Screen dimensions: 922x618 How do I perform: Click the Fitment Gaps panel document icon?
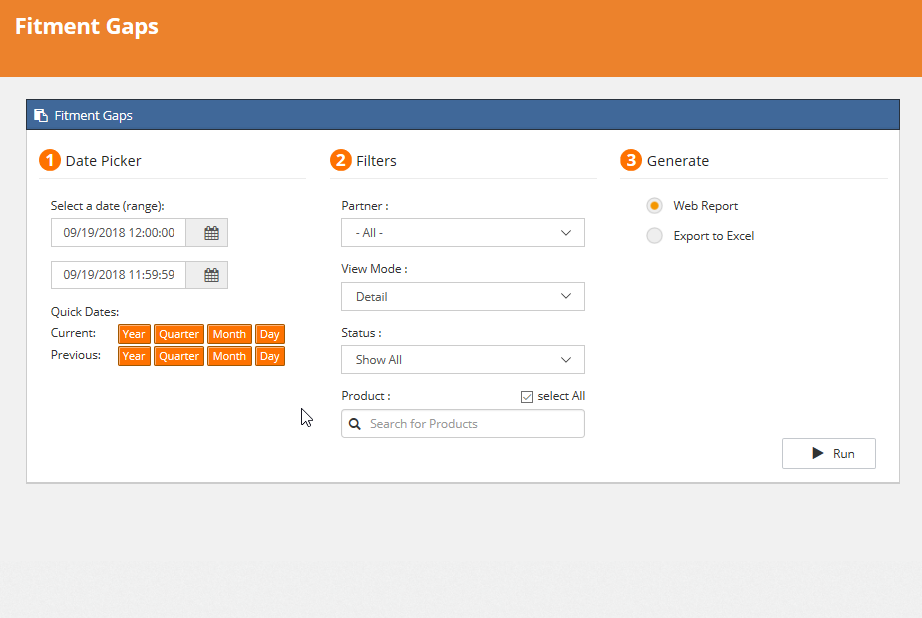click(x=41, y=115)
